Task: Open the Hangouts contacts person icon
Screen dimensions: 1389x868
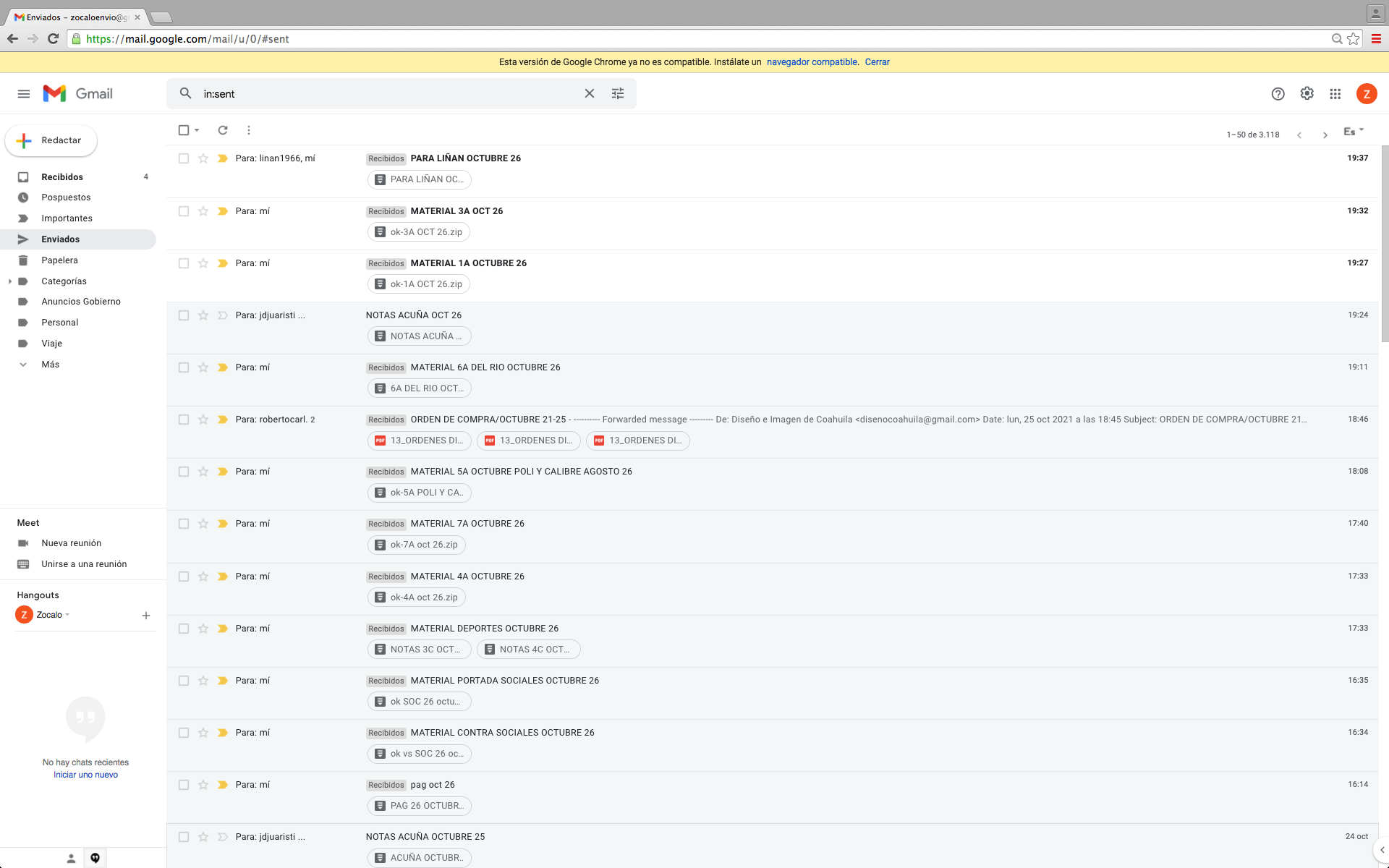Action: (71, 859)
